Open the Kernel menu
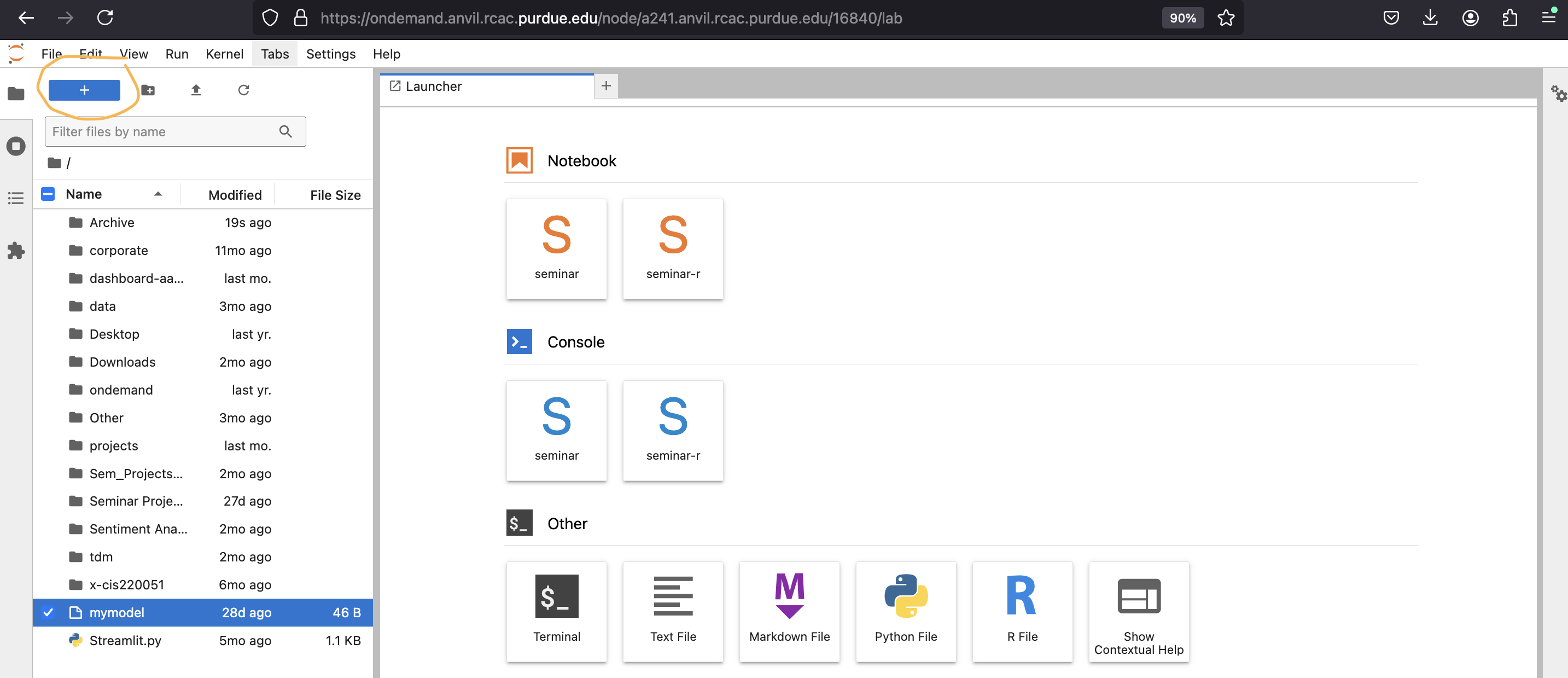 pyautogui.click(x=224, y=54)
